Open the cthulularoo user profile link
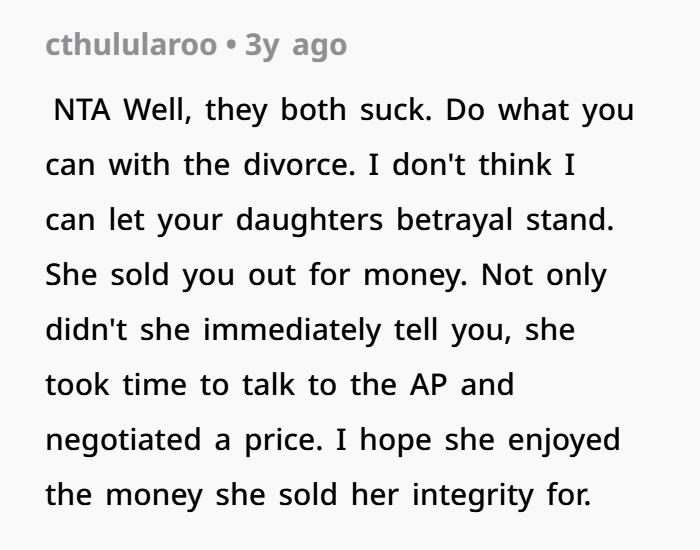 pyautogui.click(x=130, y=45)
